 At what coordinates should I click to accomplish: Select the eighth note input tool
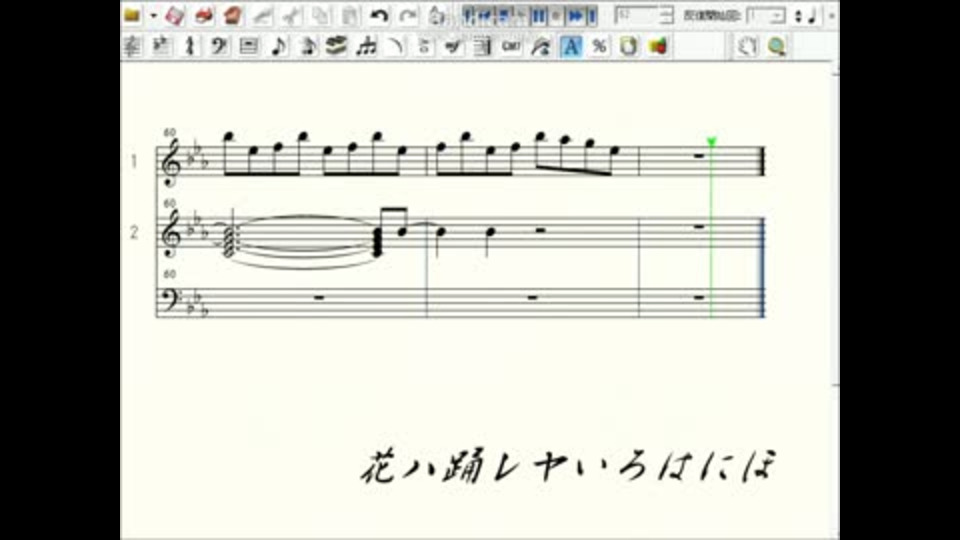coord(278,46)
